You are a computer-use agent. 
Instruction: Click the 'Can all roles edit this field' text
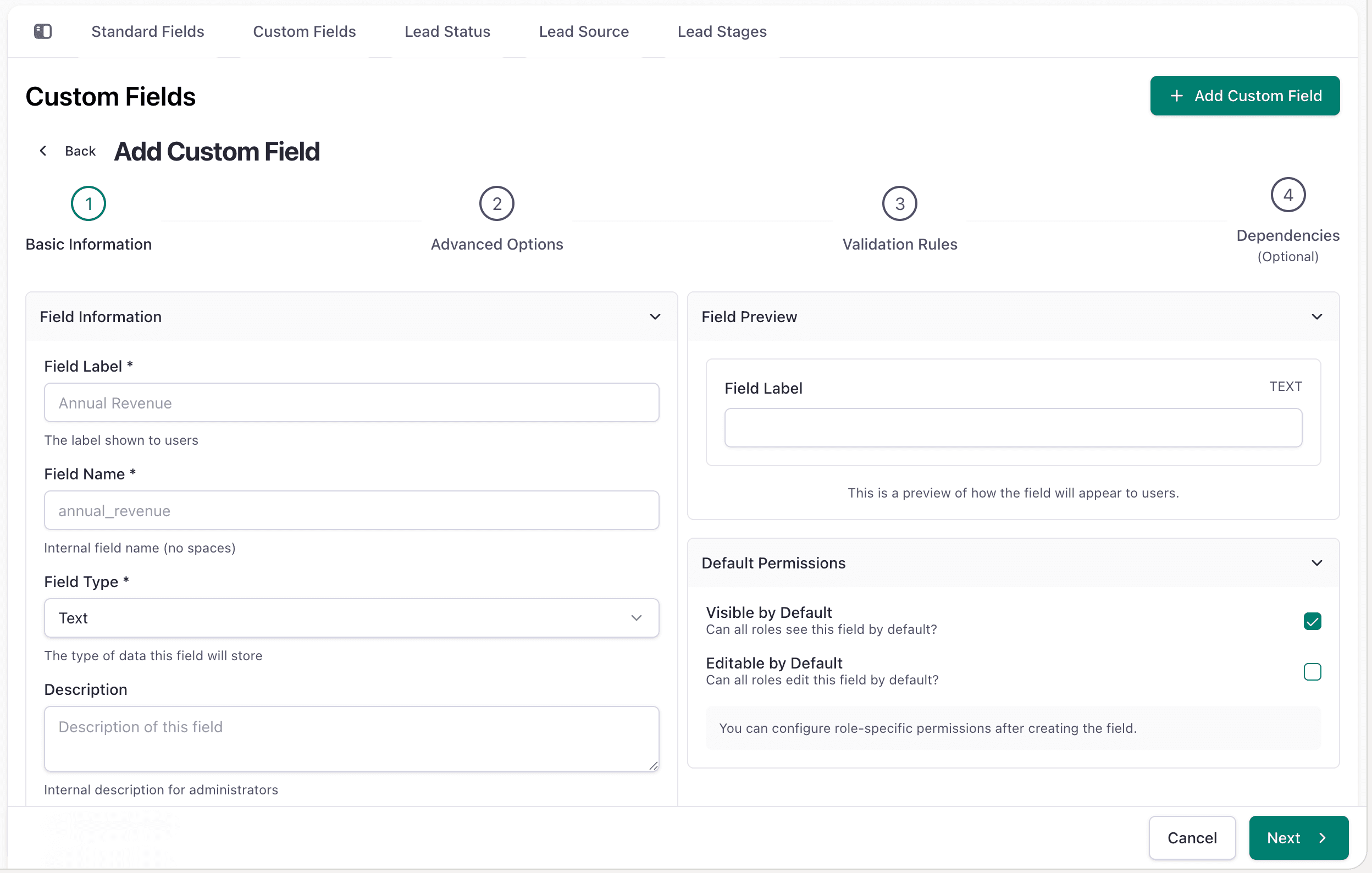(822, 681)
